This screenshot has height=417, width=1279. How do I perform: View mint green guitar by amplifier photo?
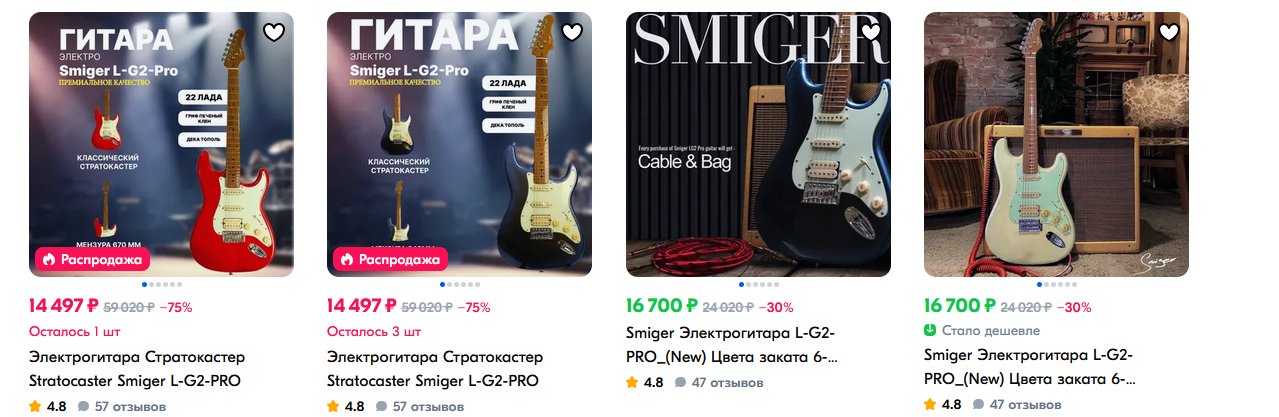click(x=1056, y=144)
